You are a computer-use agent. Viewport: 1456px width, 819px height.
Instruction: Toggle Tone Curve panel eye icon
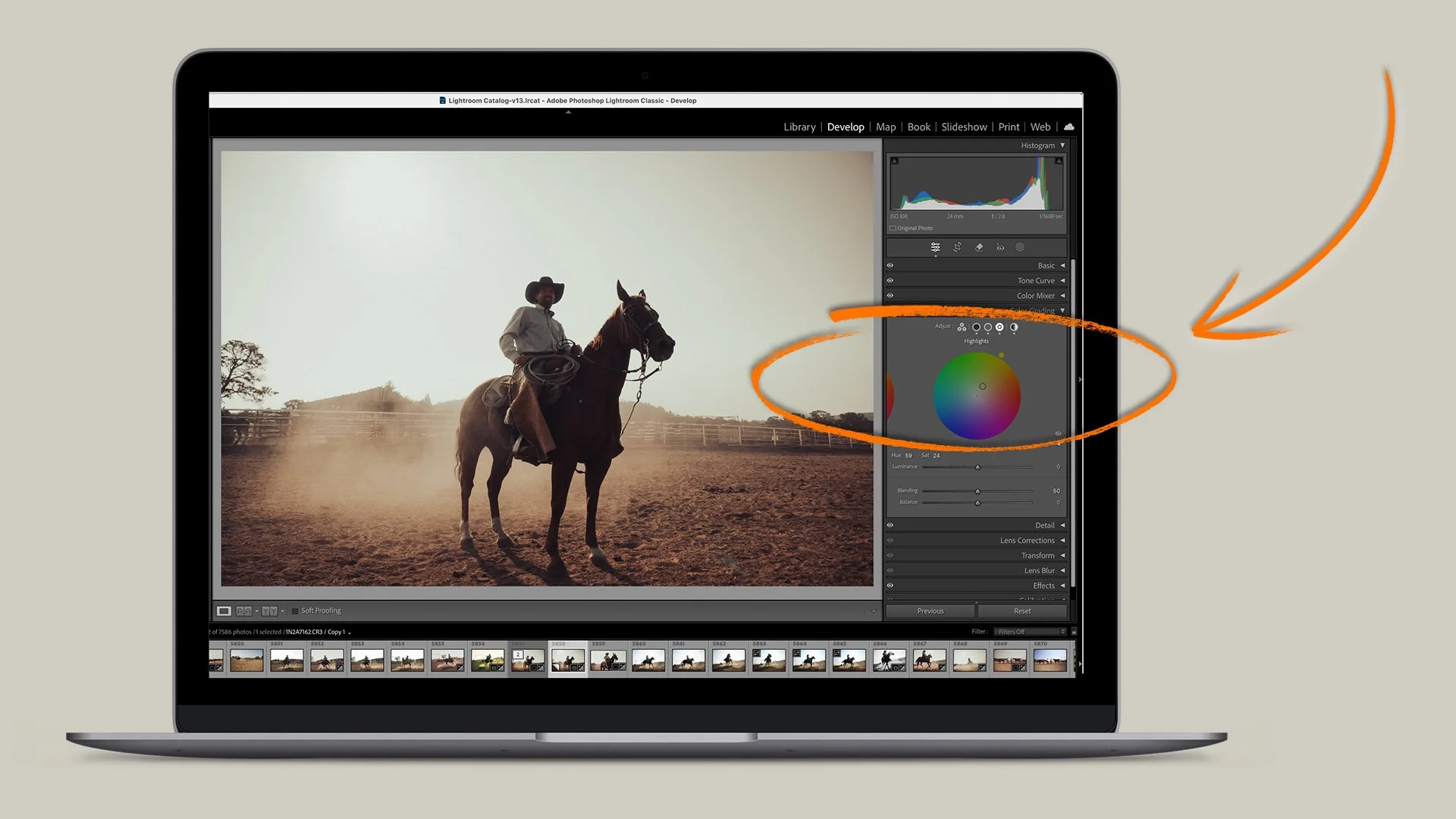[x=890, y=281]
